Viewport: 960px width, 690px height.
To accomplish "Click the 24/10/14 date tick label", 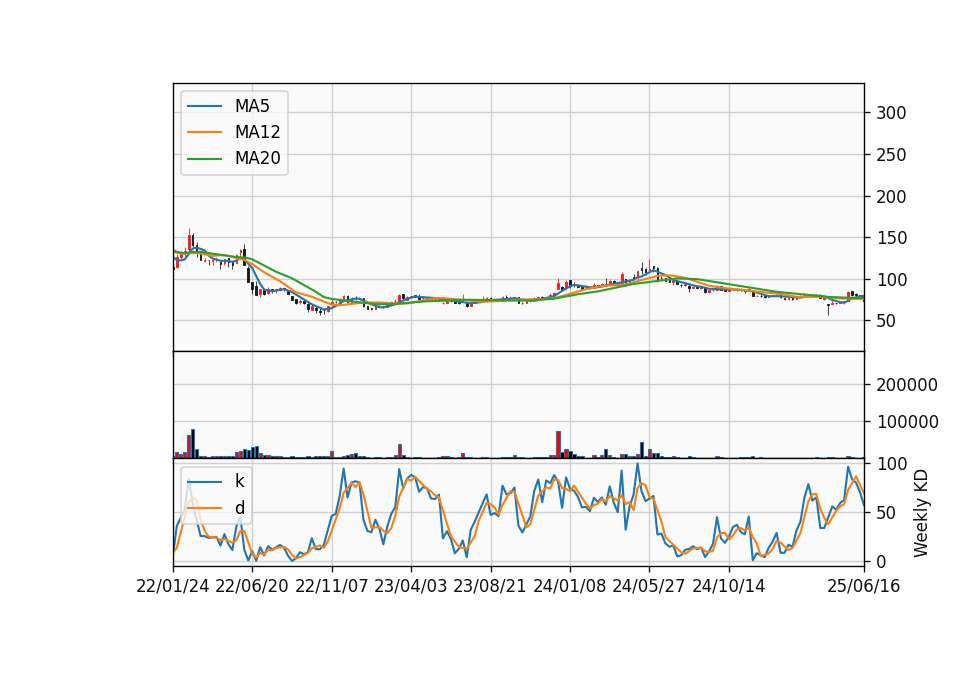I will tap(729, 586).
